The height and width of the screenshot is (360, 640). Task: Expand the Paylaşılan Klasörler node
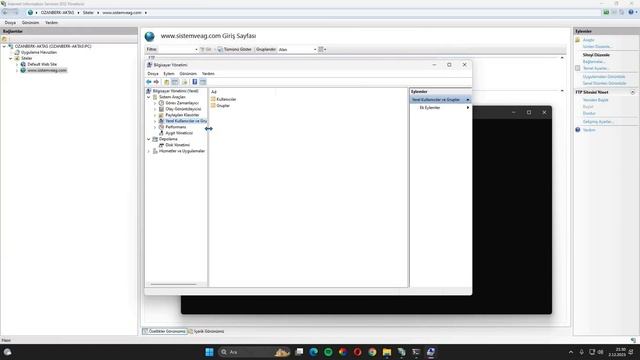pyautogui.click(x=155, y=115)
